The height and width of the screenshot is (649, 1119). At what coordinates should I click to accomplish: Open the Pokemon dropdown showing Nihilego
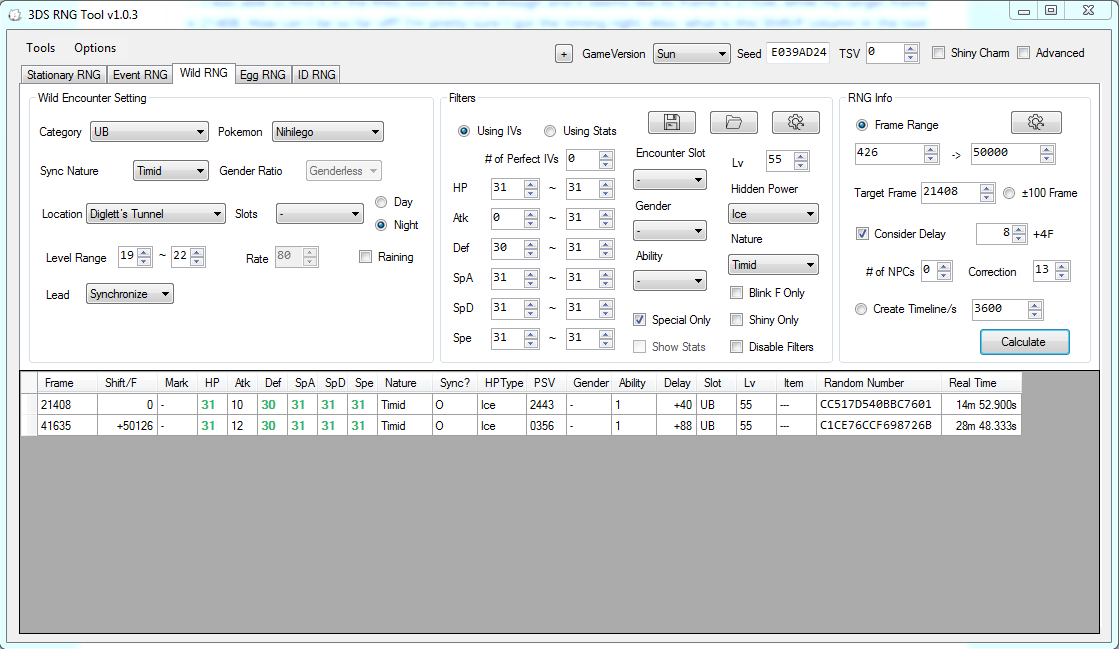pyautogui.click(x=328, y=132)
